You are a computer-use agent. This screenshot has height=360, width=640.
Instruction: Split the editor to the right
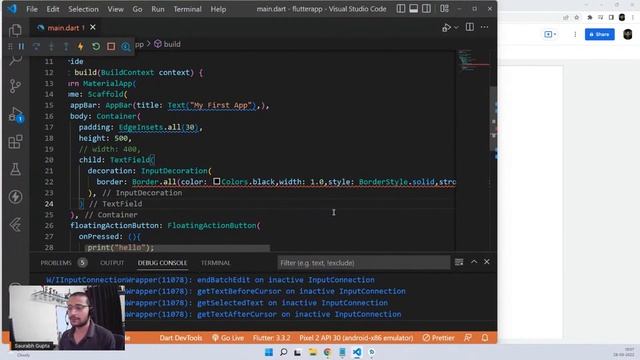(470, 27)
